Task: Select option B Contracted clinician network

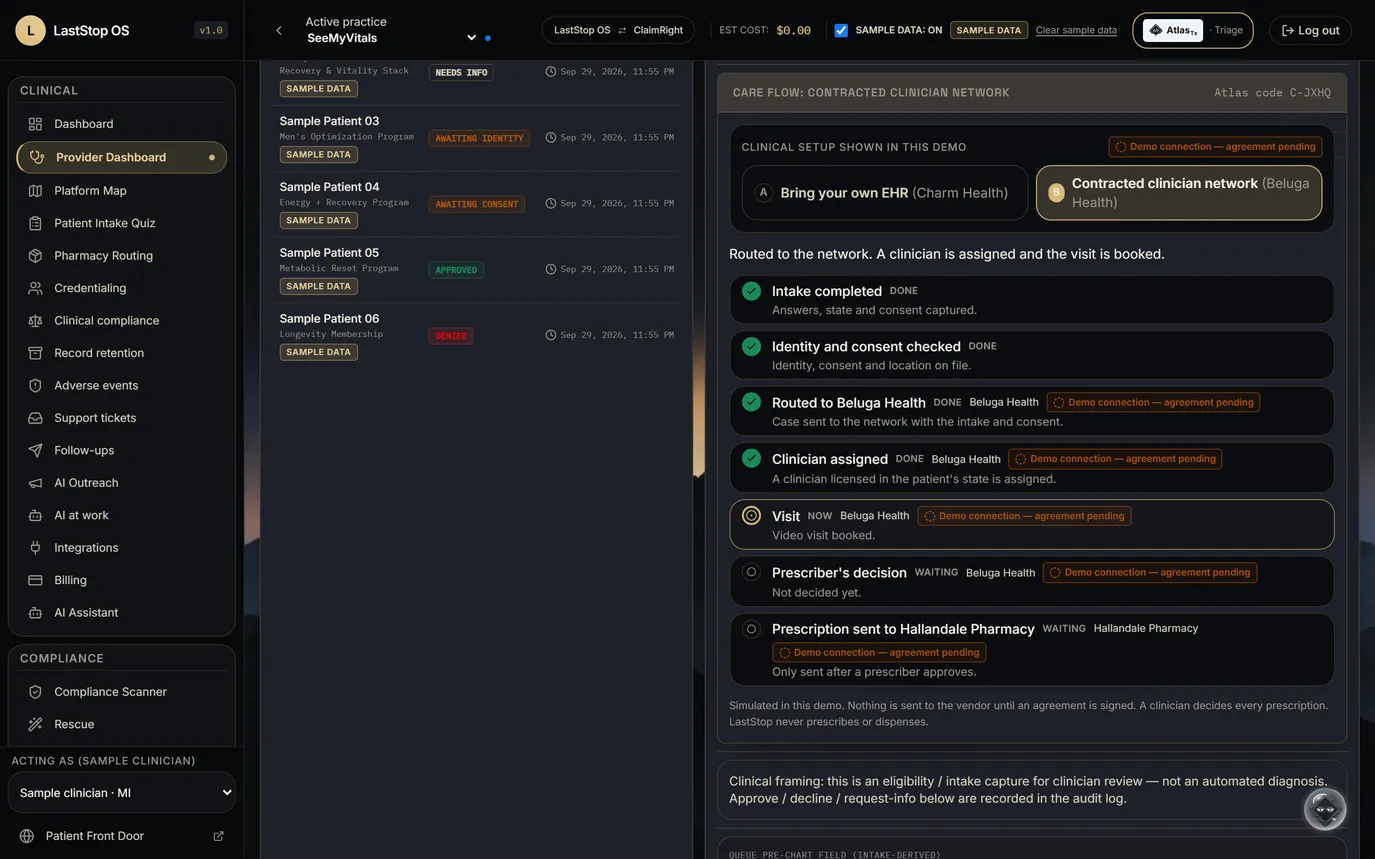Action: pyautogui.click(x=1179, y=193)
